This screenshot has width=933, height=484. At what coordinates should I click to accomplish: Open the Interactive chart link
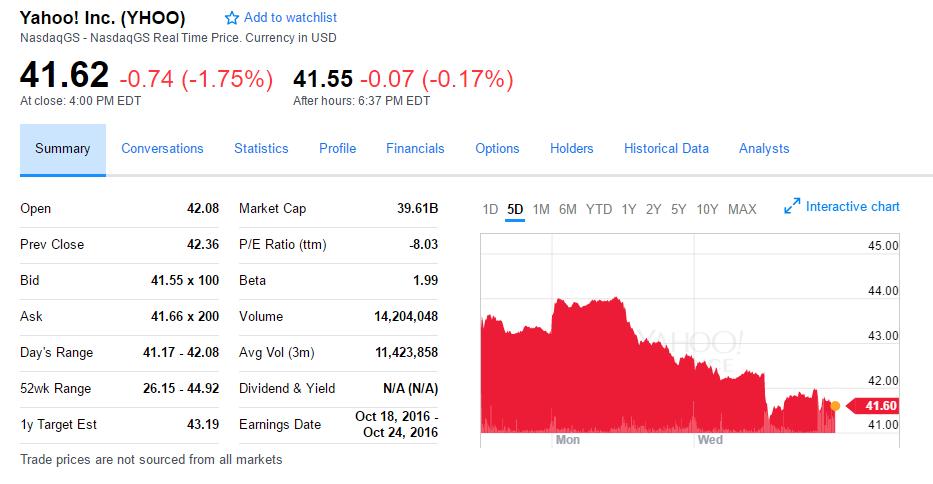click(x=852, y=207)
